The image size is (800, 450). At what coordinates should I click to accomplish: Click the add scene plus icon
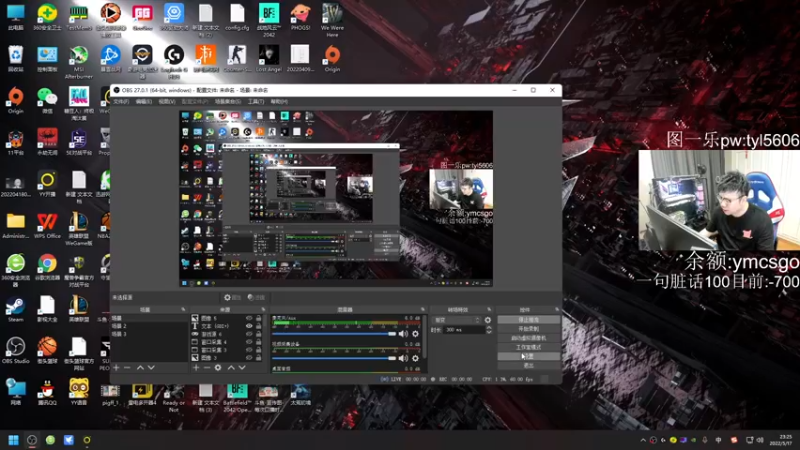[116, 367]
